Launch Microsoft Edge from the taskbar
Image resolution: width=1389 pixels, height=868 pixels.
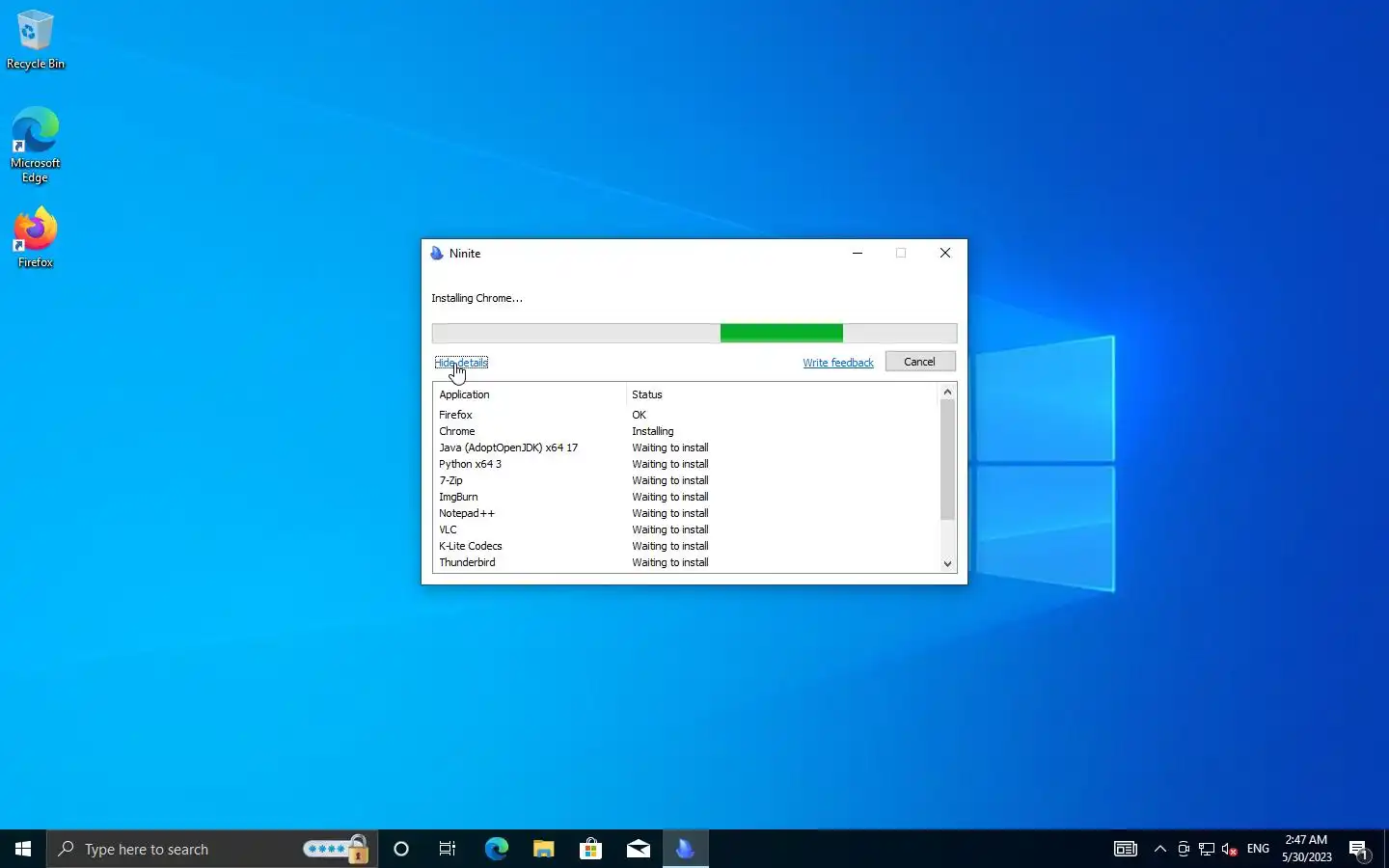click(x=496, y=849)
